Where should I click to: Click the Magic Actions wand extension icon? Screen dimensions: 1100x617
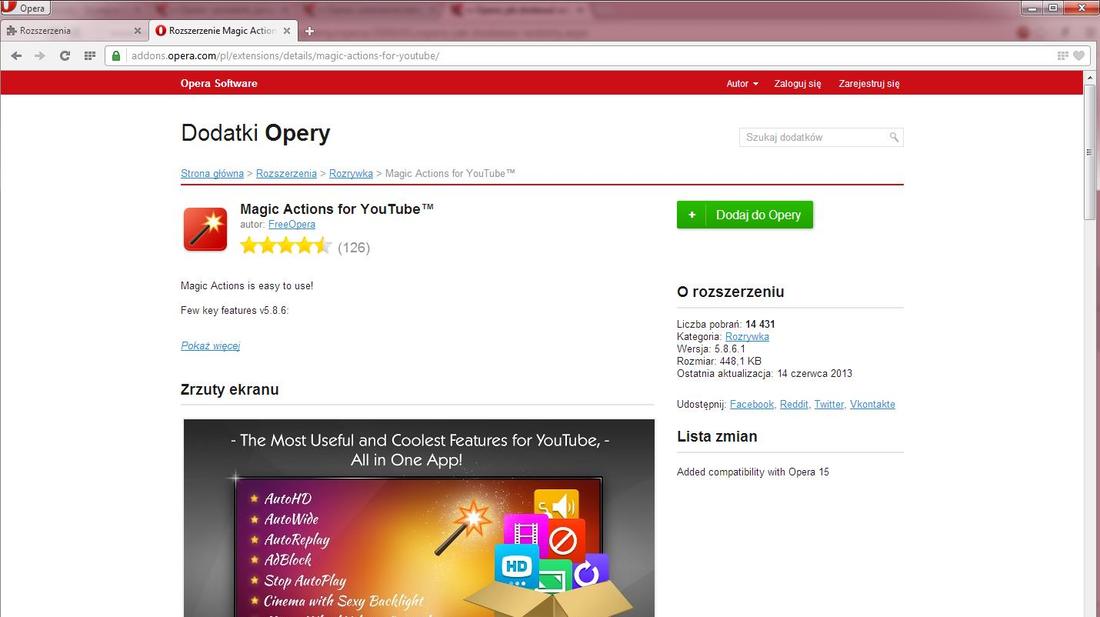[206, 229]
